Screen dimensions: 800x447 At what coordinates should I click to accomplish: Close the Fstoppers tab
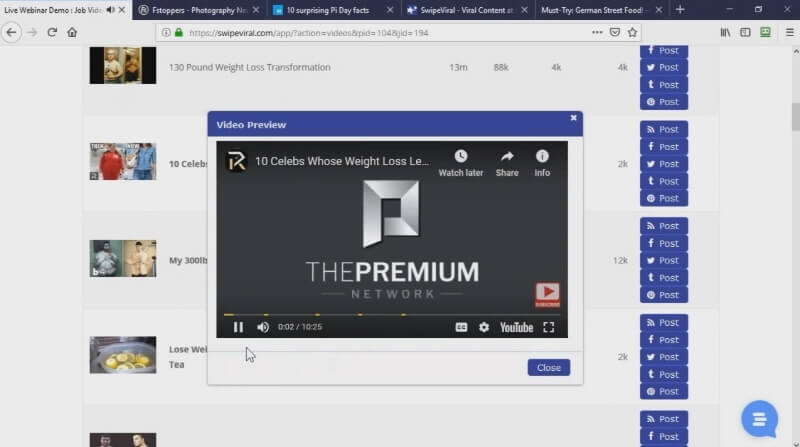click(x=256, y=10)
